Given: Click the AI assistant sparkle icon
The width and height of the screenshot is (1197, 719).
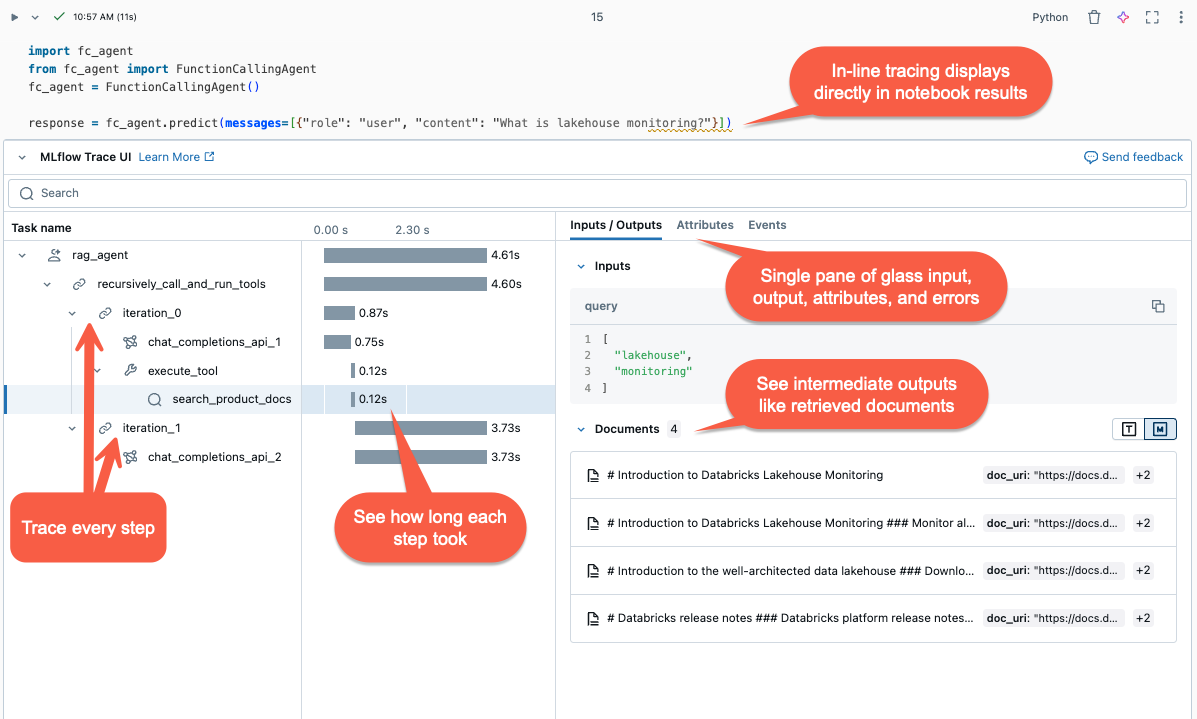Looking at the screenshot, I should 1123,17.
